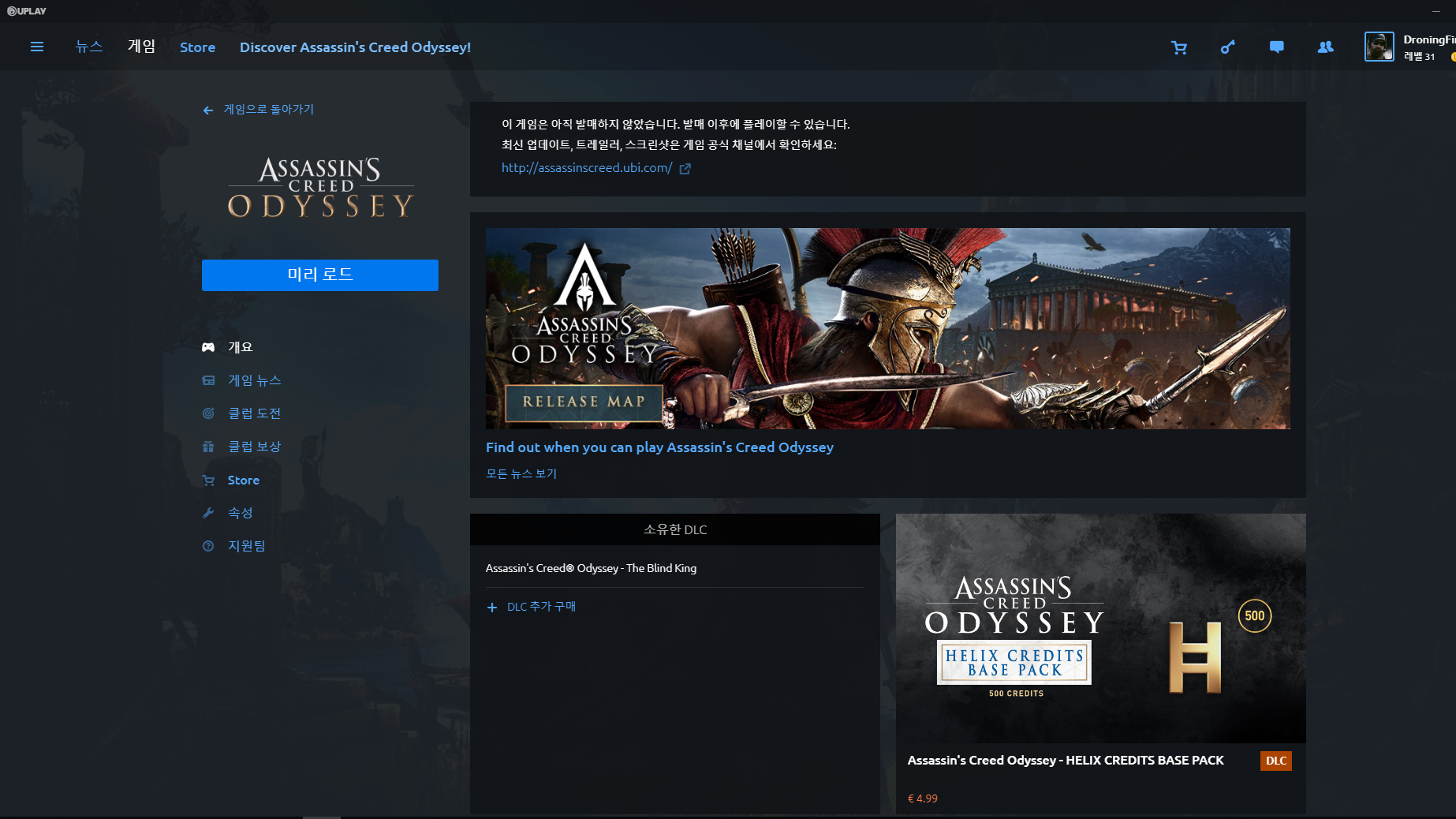Click the Uplay logo in title bar
This screenshot has width=1456, height=819.
tap(27, 11)
